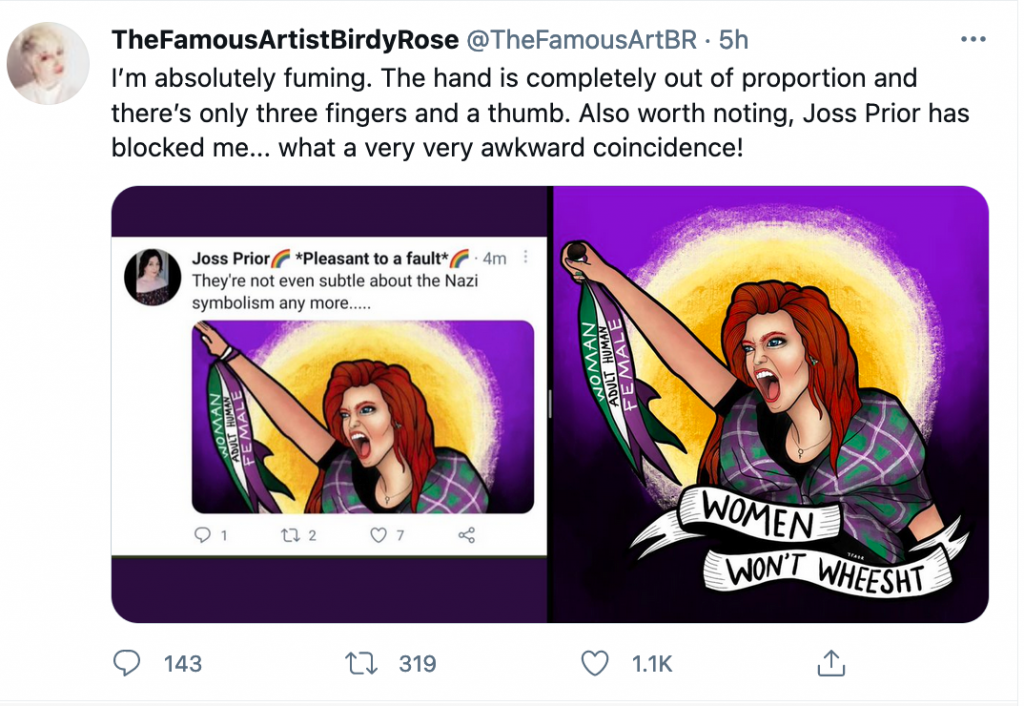This screenshot has height=706, width=1024.
Task: Click Joss Prior avatar in embedded screenshot
Action: point(152,276)
